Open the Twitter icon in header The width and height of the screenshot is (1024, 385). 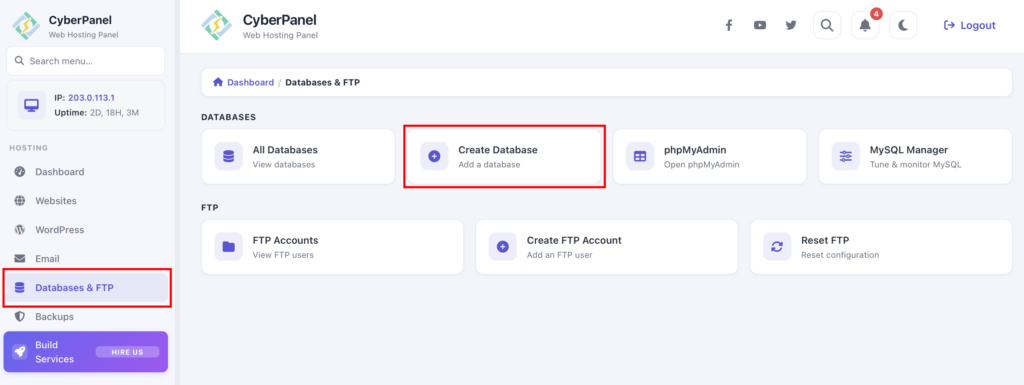tap(791, 25)
